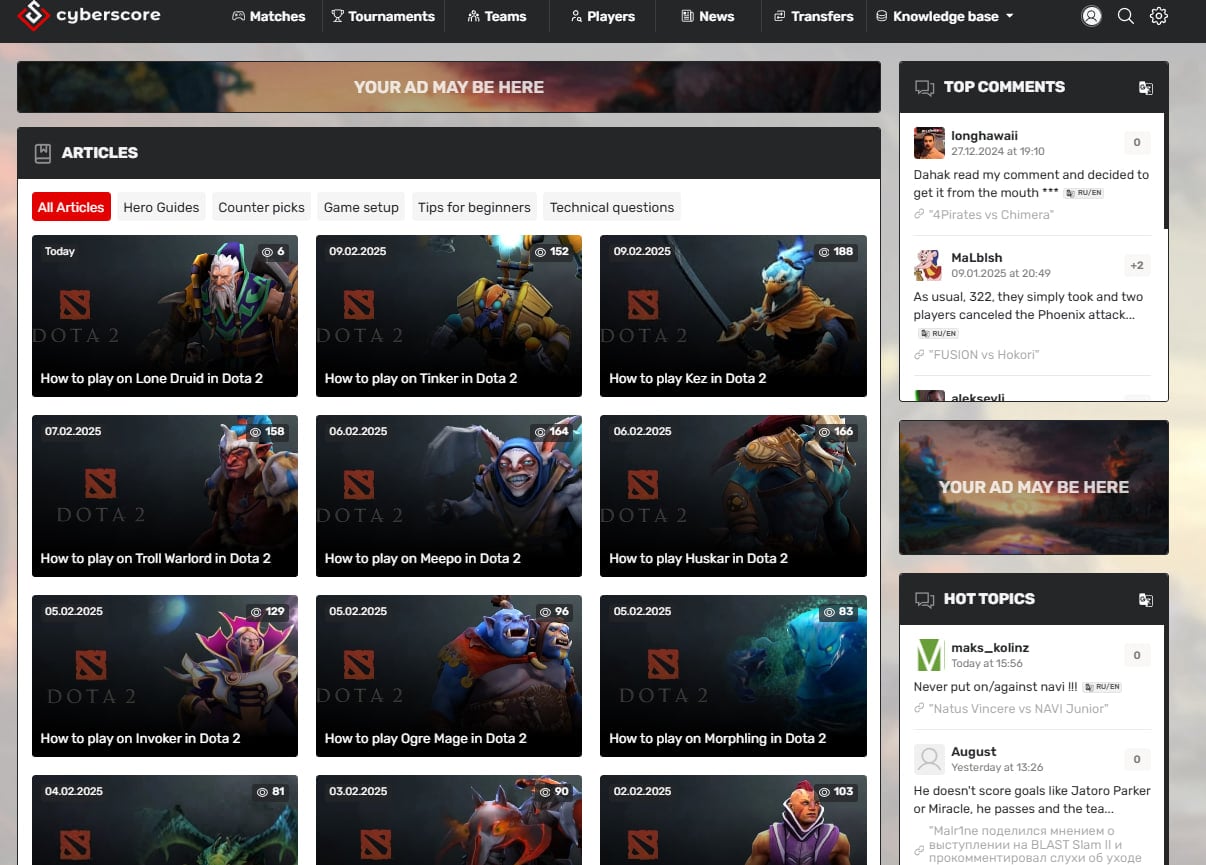1206x865 pixels.
Task: Open the Matches menu
Action: (269, 16)
